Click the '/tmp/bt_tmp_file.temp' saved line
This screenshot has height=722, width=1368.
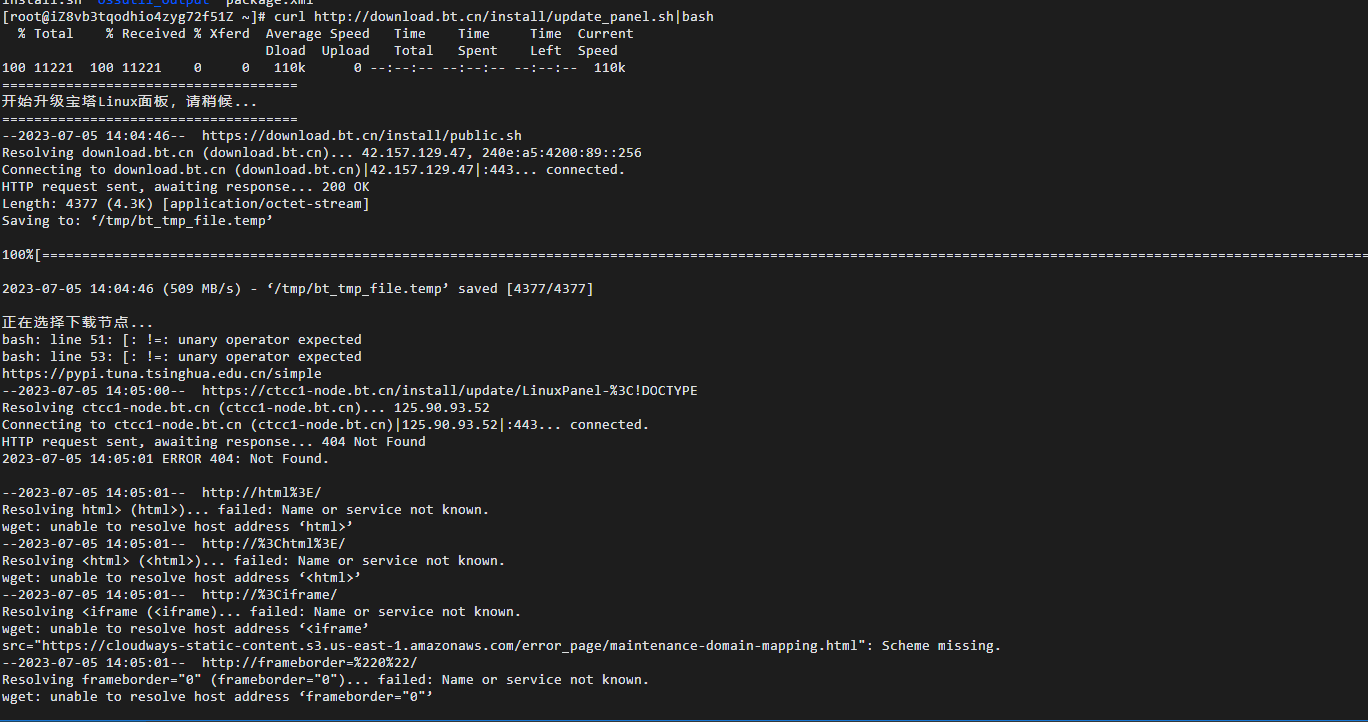[x=297, y=289]
